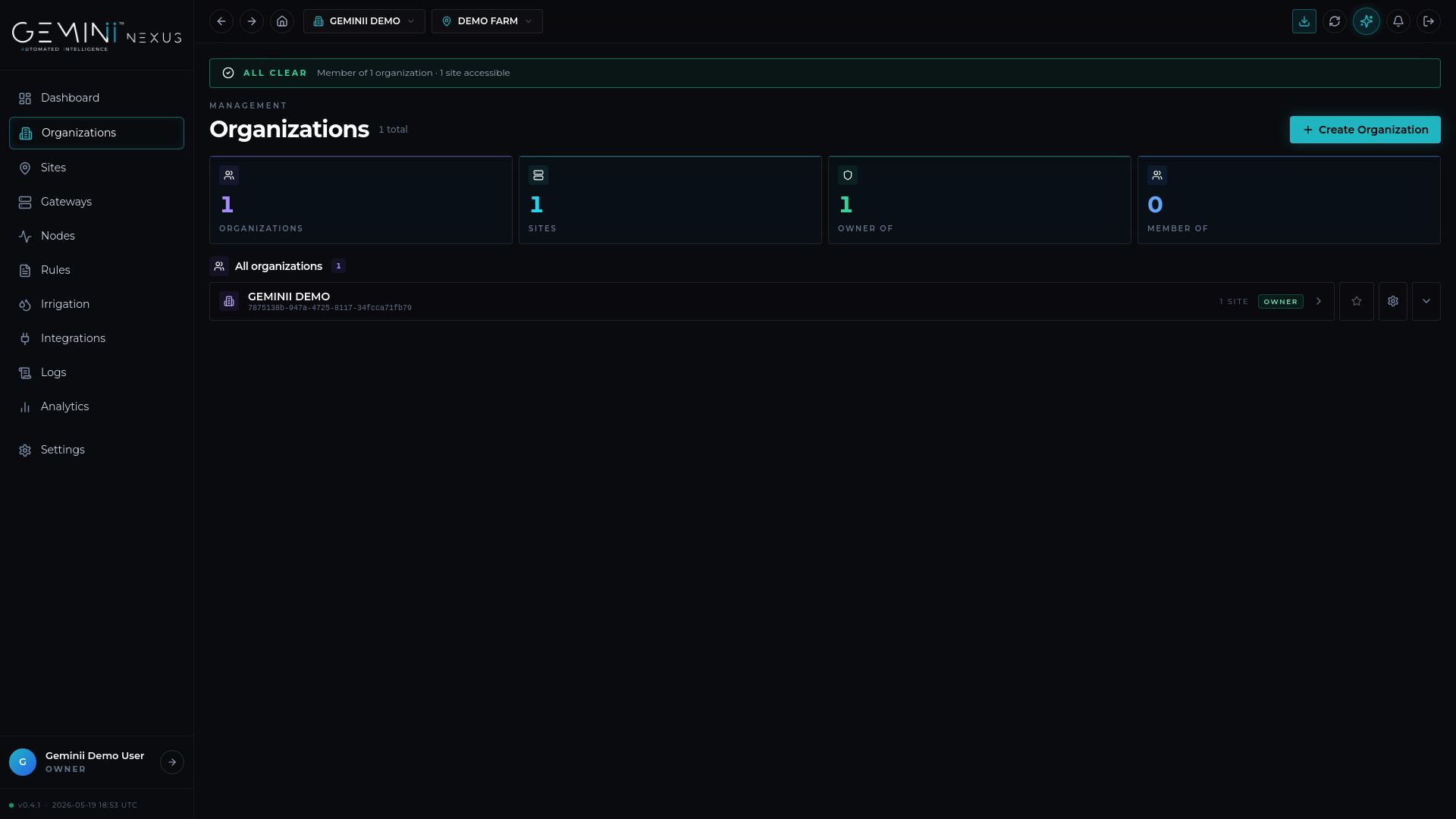
Task: Favorite GEMINII DEMO with the star icon
Action: click(1357, 302)
